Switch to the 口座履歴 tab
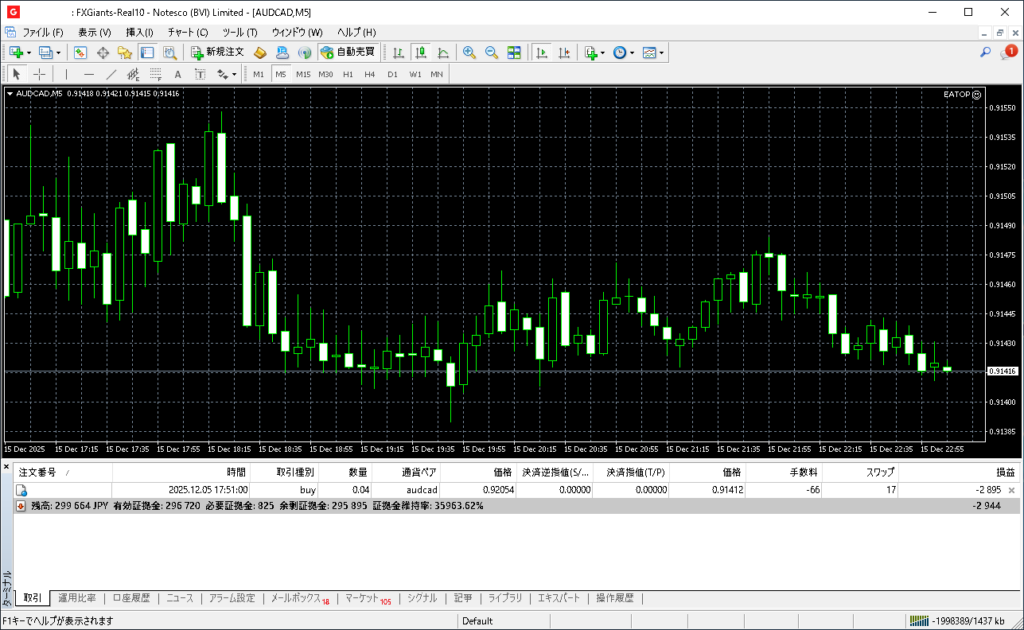Image resolution: width=1024 pixels, height=630 pixels. click(x=130, y=598)
